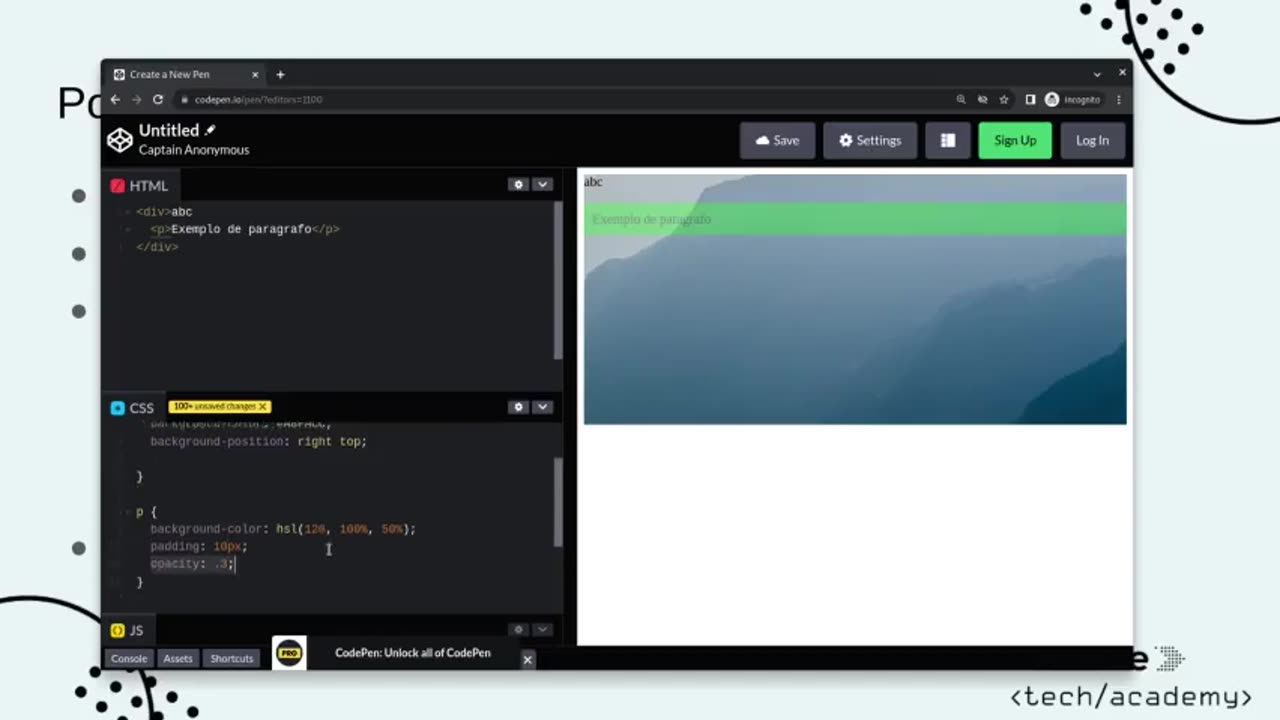
Task: Bookmark this tab with star icon
Action: pyautogui.click(x=1004, y=100)
